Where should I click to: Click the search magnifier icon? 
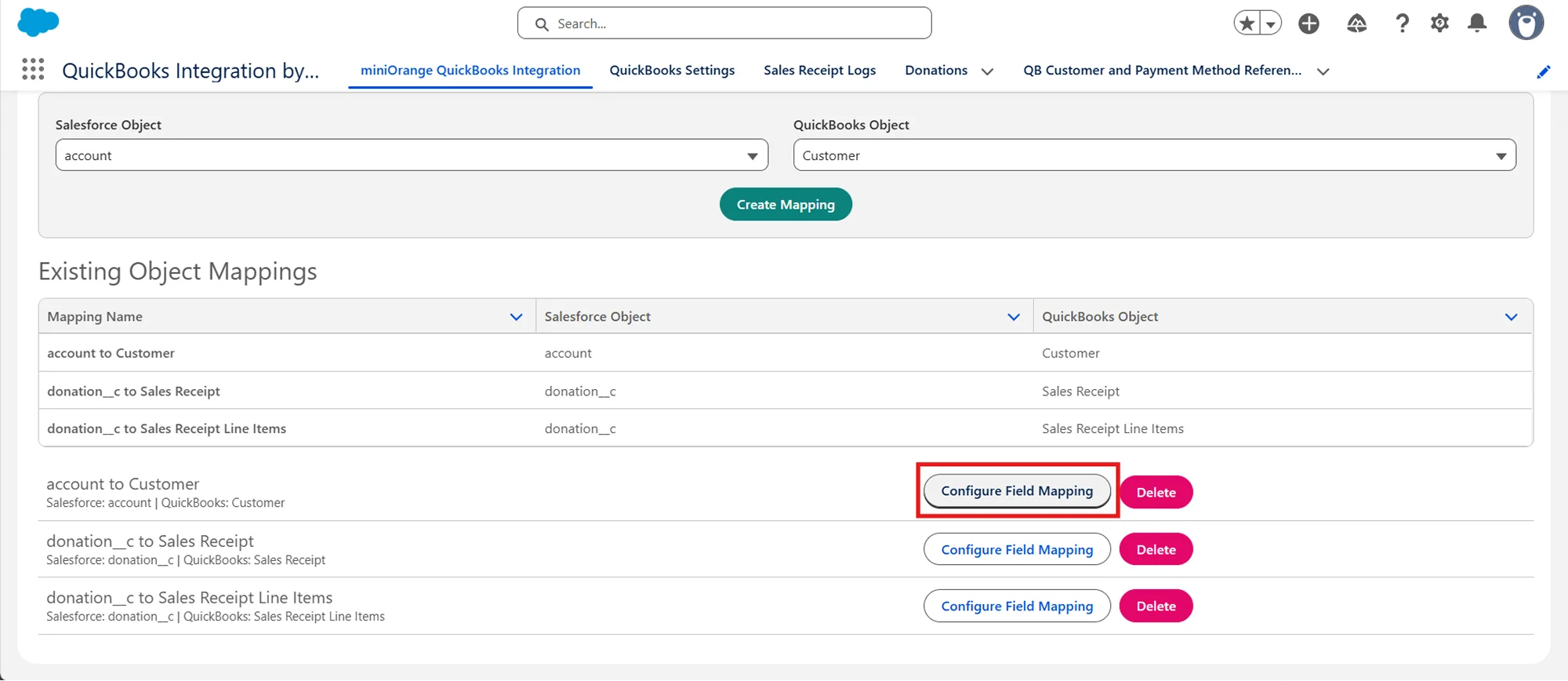coord(541,24)
